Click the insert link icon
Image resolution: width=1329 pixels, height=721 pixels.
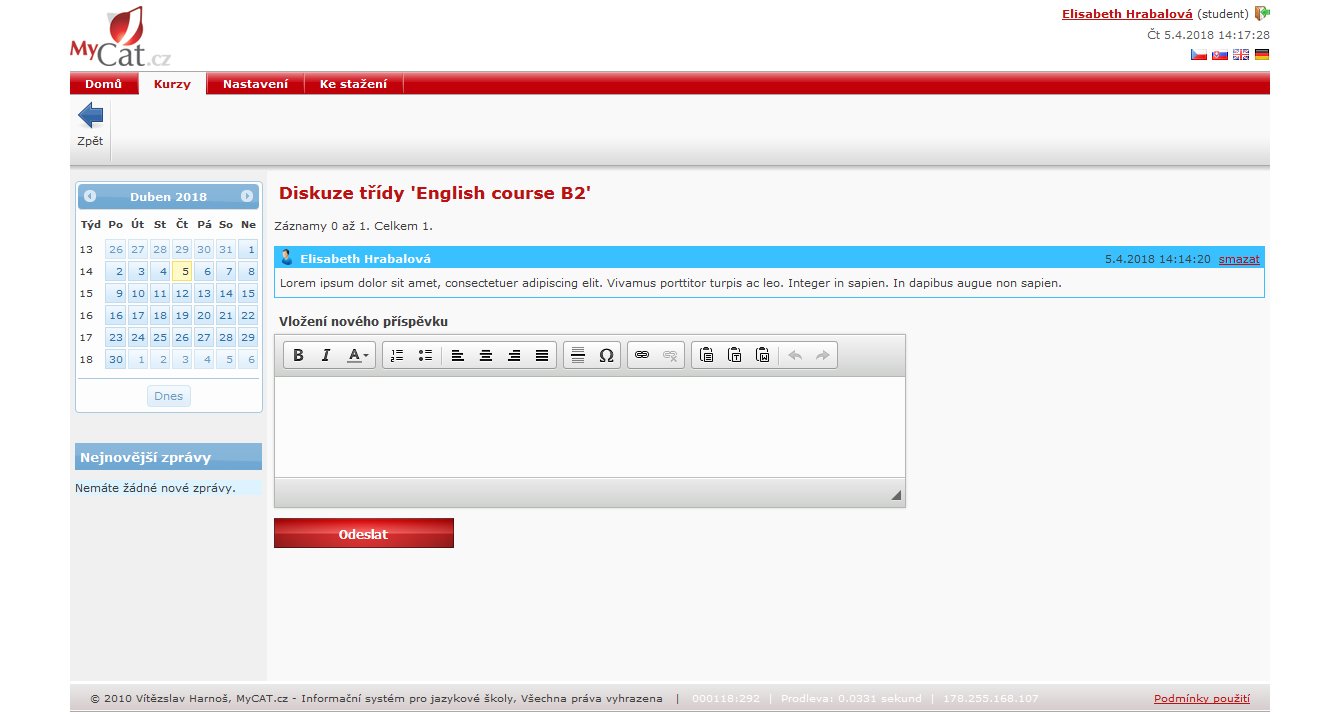pyautogui.click(x=642, y=355)
